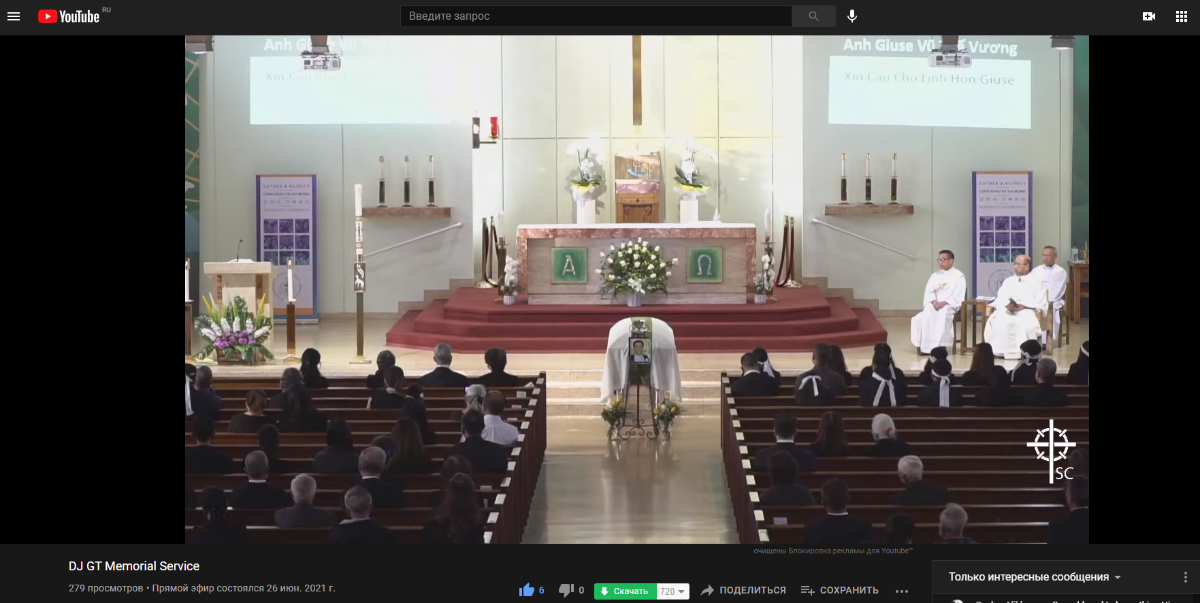Screen dimensions: 1200x603
Task: Activate voice search microphone
Action: tap(852, 16)
